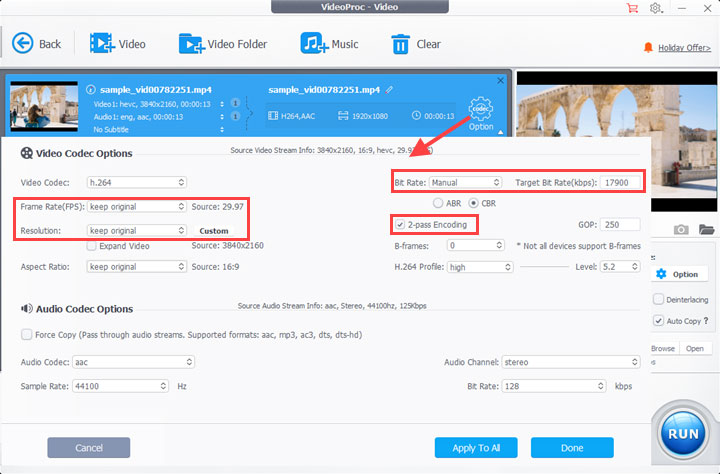
Task: Open the Holiday Offer link
Action: pyautogui.click(x=684, y=48)
